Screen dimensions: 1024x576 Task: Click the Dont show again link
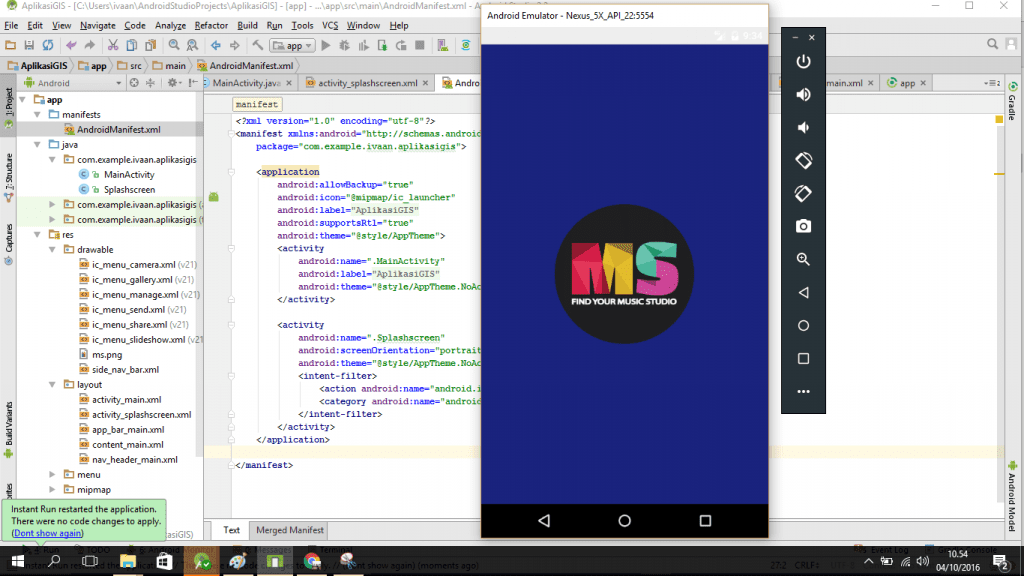pyautogui.click(x=48, y=533)
